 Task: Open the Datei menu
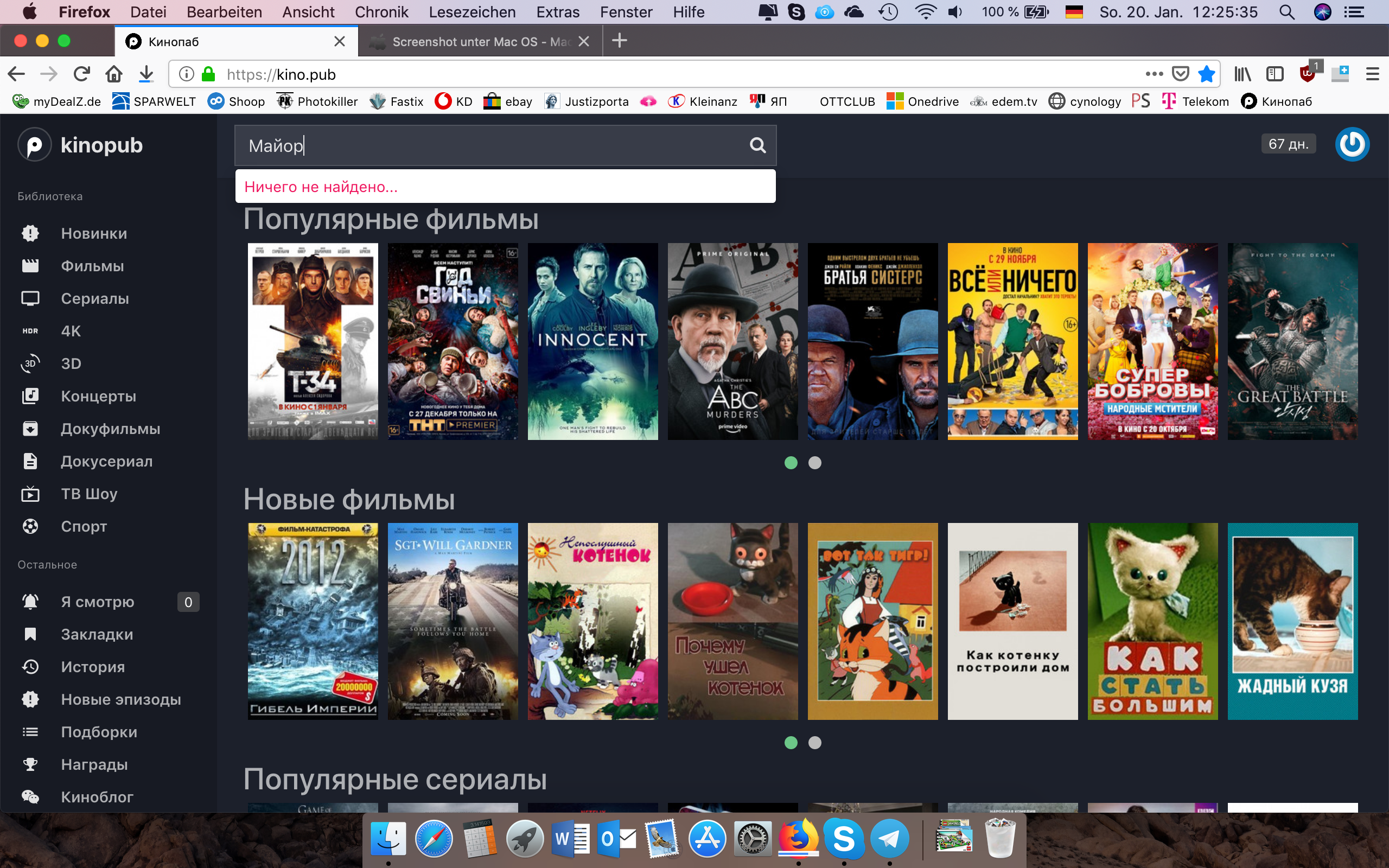(x=148, y=11)
